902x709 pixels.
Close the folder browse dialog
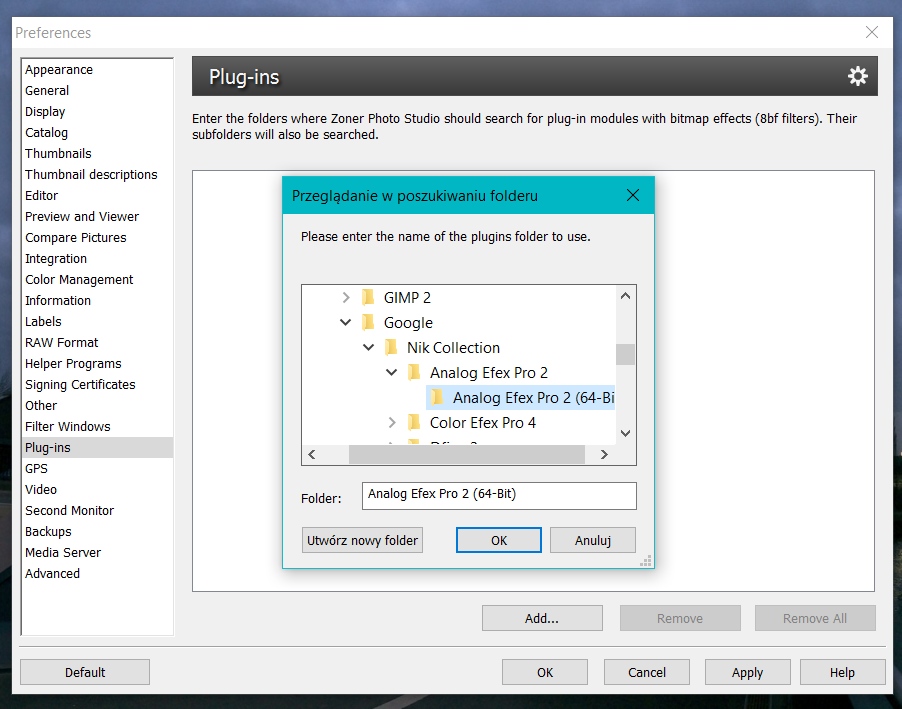632,196
